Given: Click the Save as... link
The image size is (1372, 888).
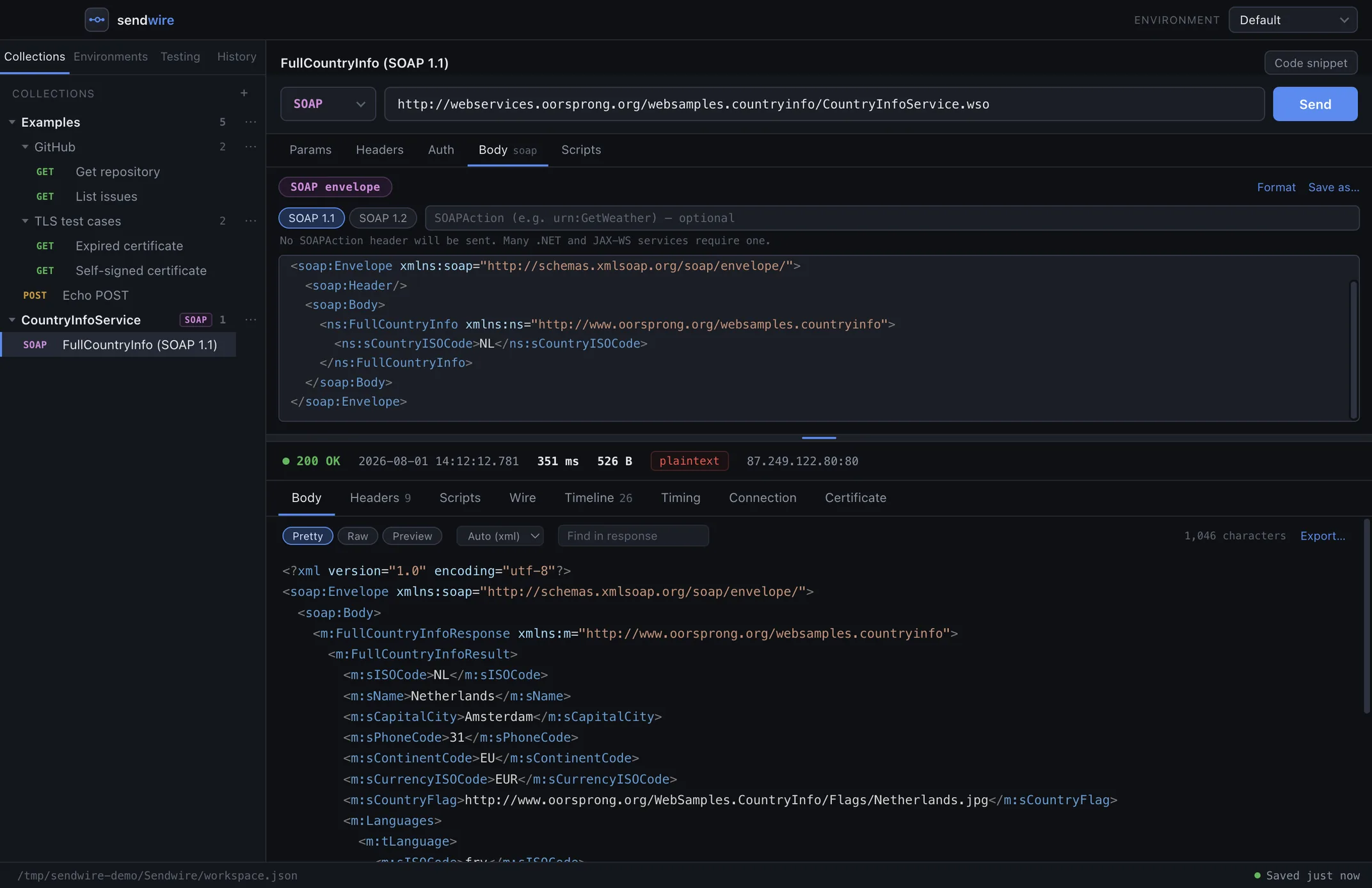Looking at the screenshot, I should tap(1334, 188).
